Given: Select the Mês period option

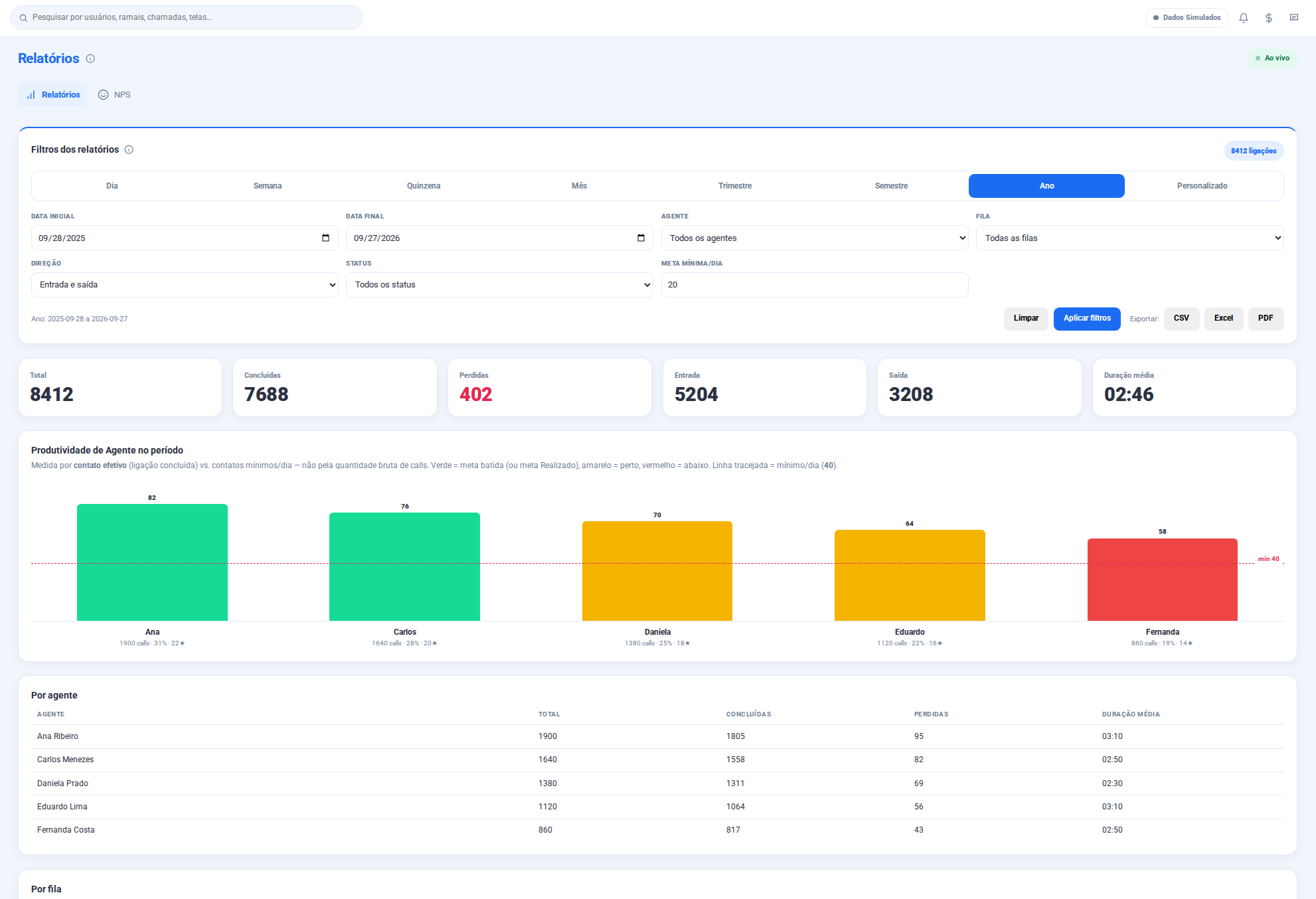Looking at the screenshot, I should [x=579, y=186].
